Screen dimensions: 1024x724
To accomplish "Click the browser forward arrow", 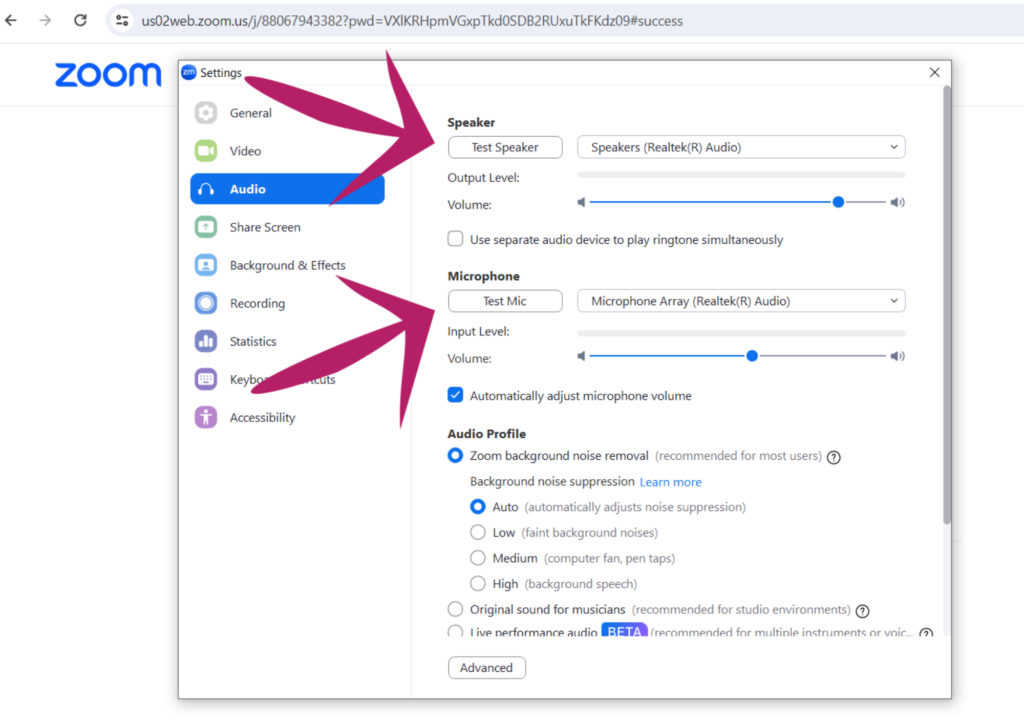I will [45, 20].
